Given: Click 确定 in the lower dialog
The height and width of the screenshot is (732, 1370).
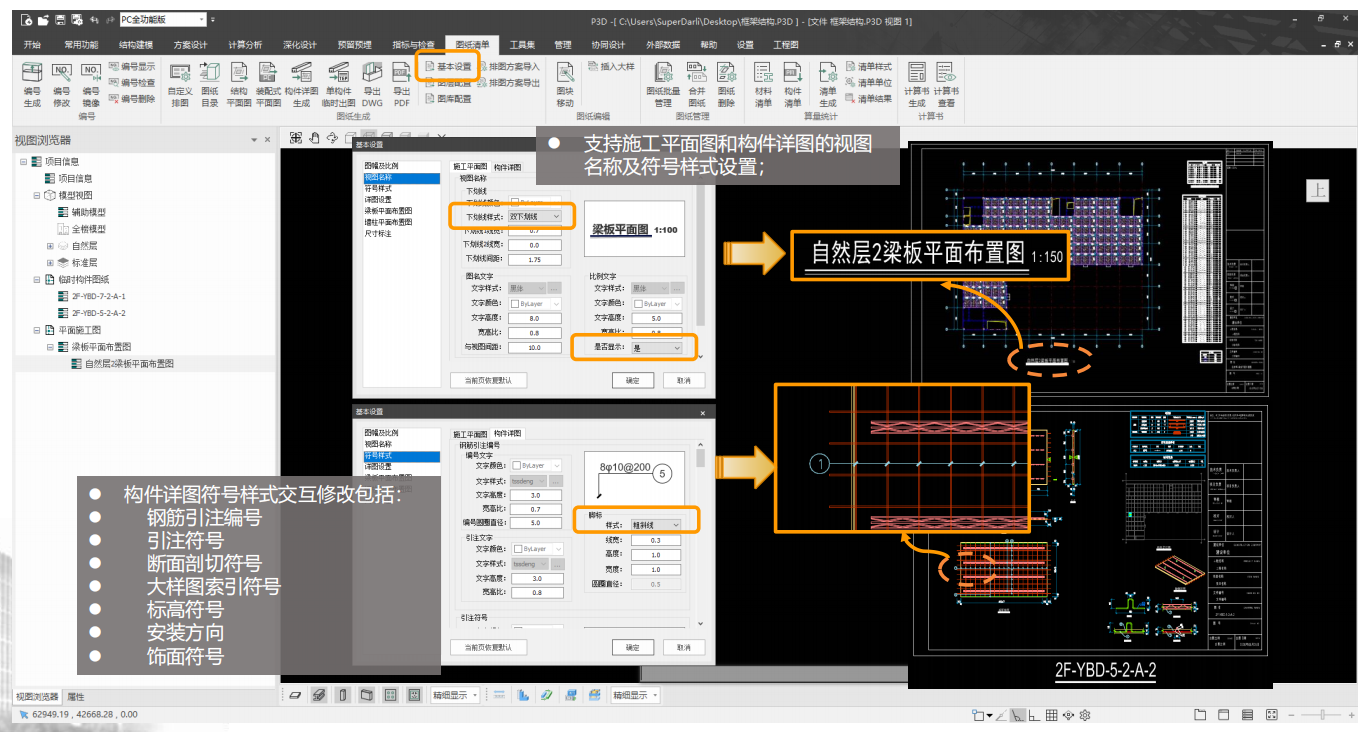Looking at the screenshot, I should click(x=632, y=647).
